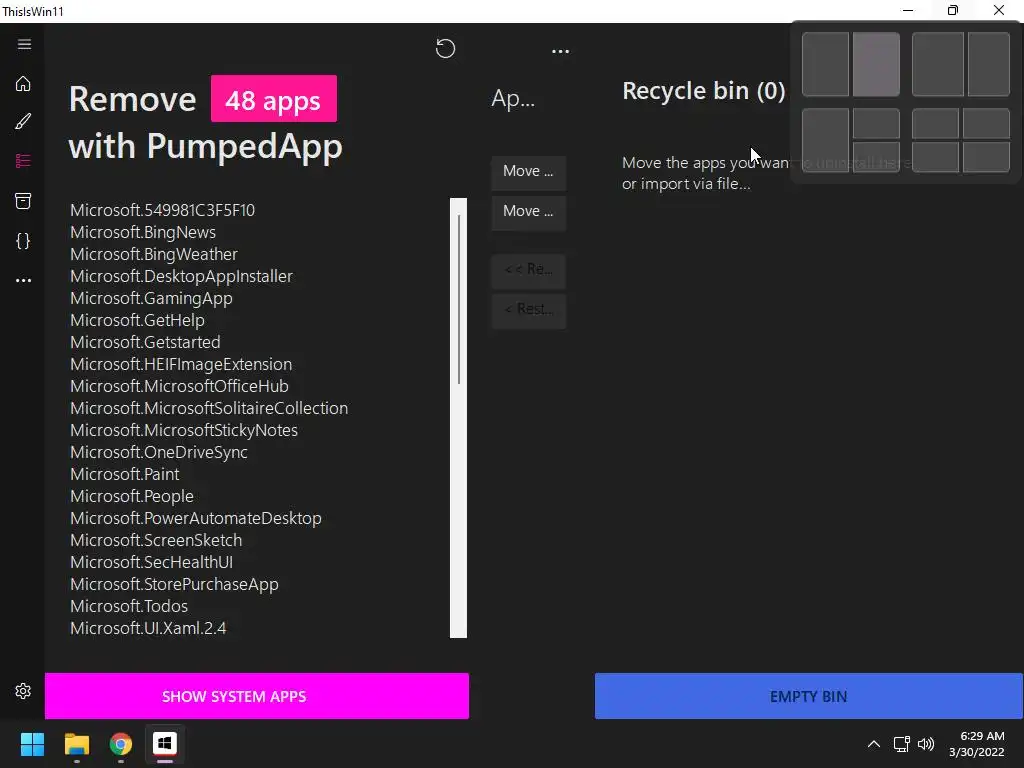
Task: Select Microsoft.BingNews in the list
Action: coord(143,232)
